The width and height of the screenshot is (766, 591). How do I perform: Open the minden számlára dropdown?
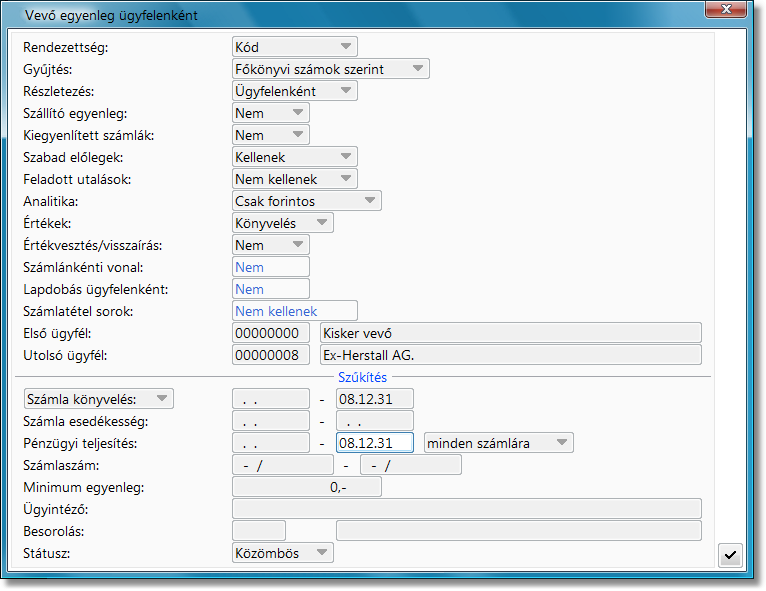point(498,443)
